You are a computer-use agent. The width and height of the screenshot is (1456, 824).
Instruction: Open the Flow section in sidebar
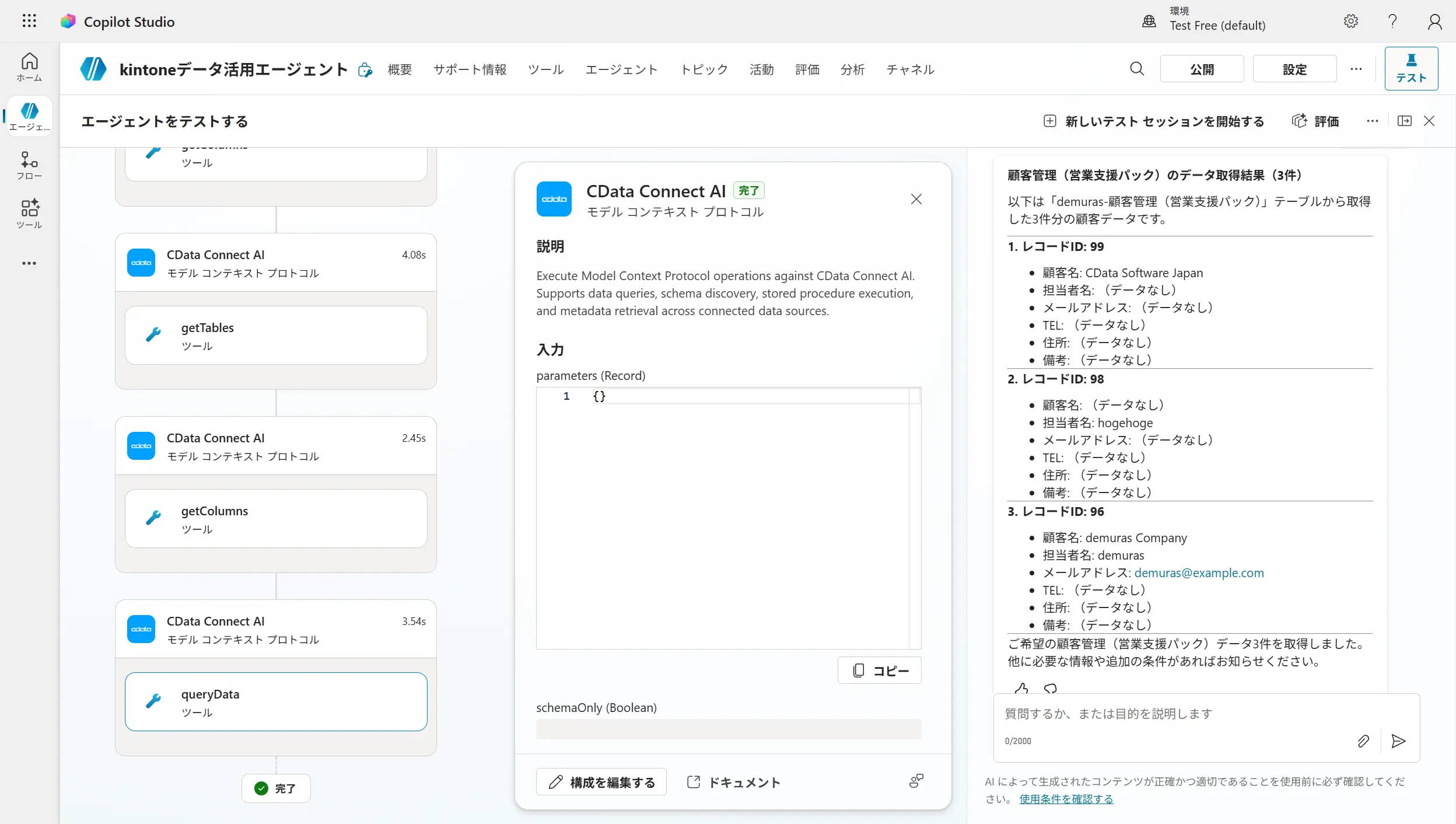pos(29,166)
